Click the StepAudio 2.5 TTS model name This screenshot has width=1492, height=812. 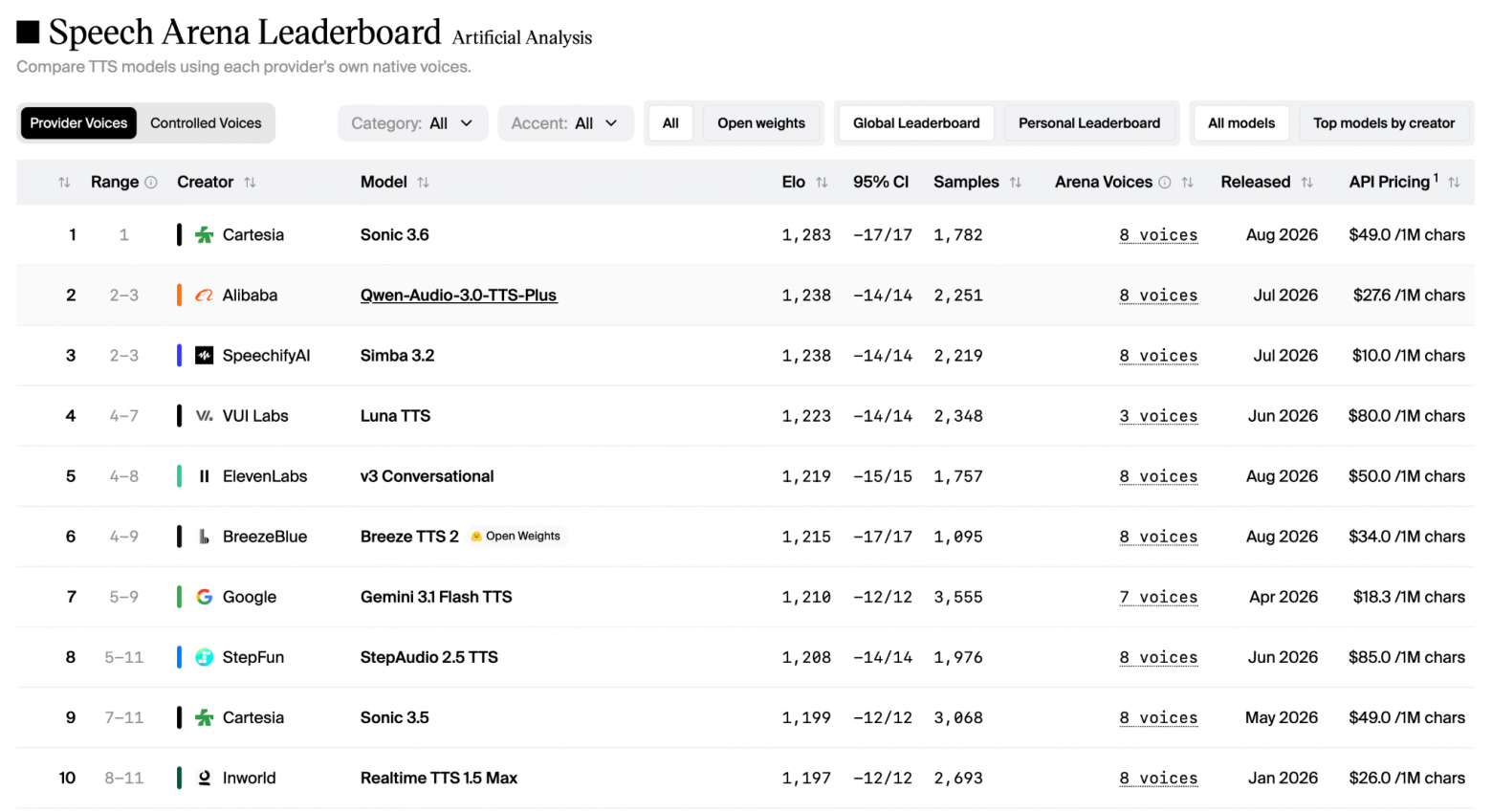[428, 657]
